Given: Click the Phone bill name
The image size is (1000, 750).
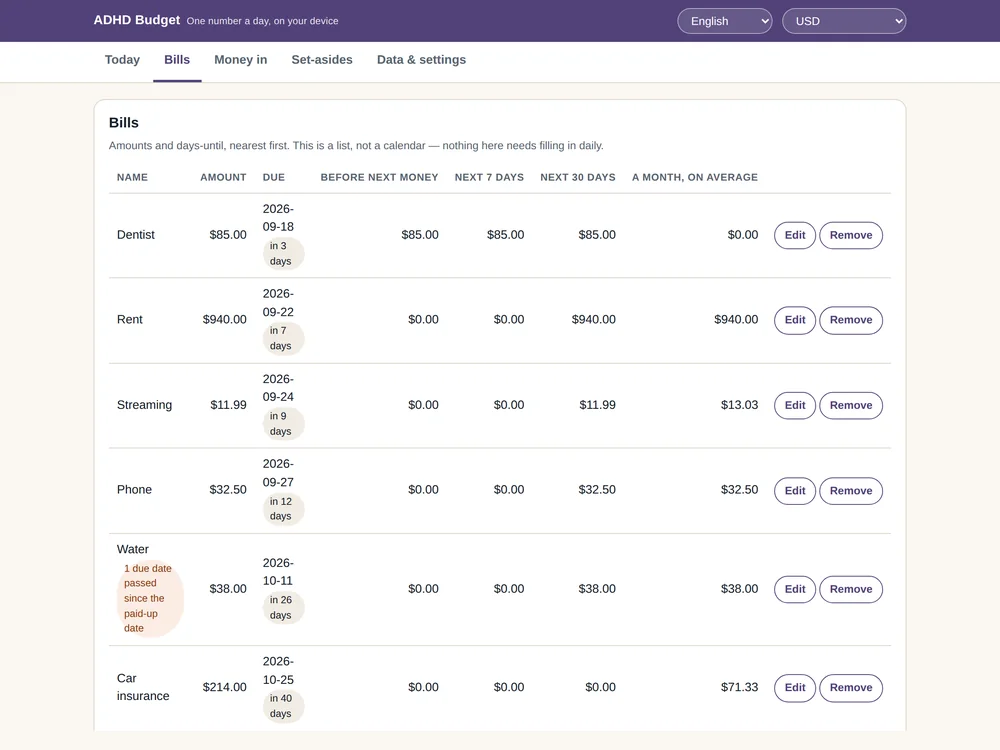Looking at the screenshot, I should 134,490.
